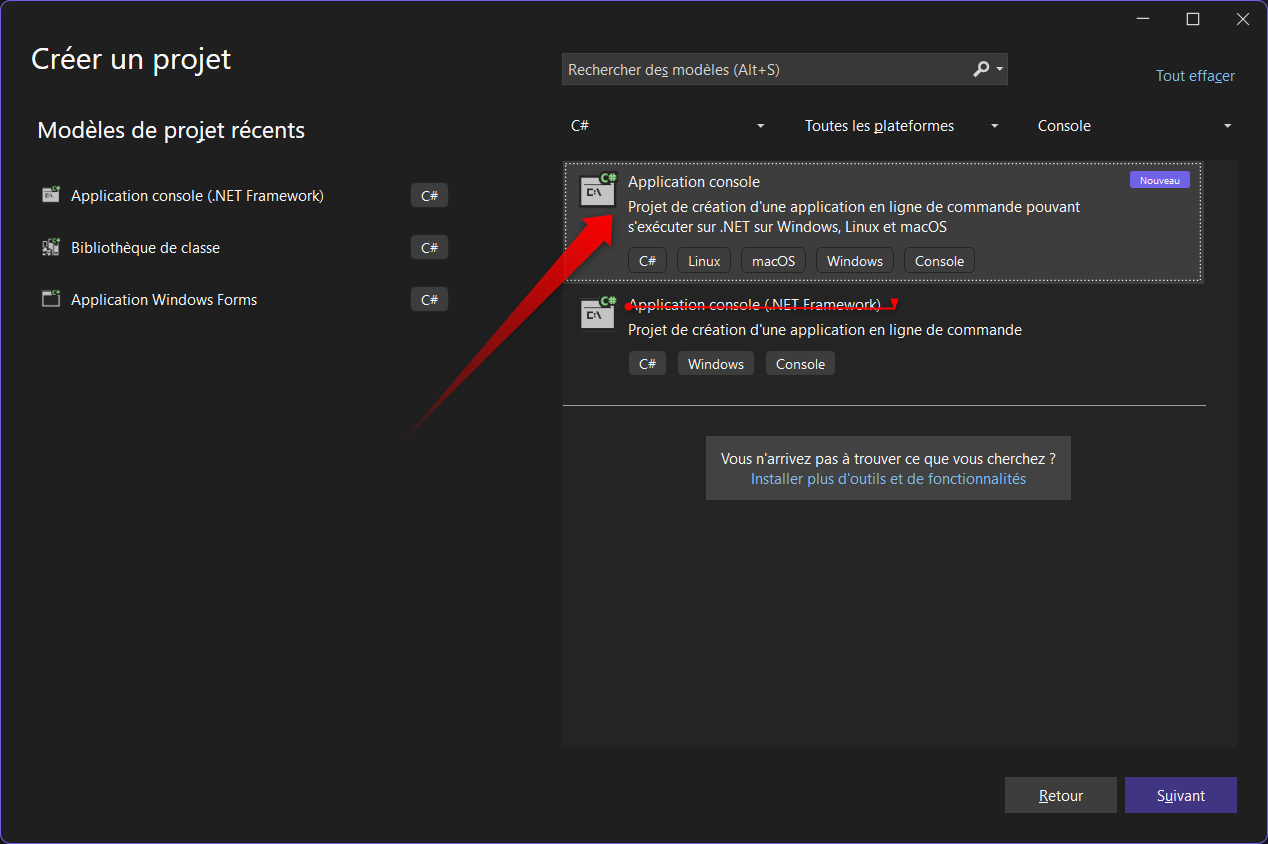1268x844 pixels.
Task: Click the Linux tag under Application console
Action: [704, 261]
